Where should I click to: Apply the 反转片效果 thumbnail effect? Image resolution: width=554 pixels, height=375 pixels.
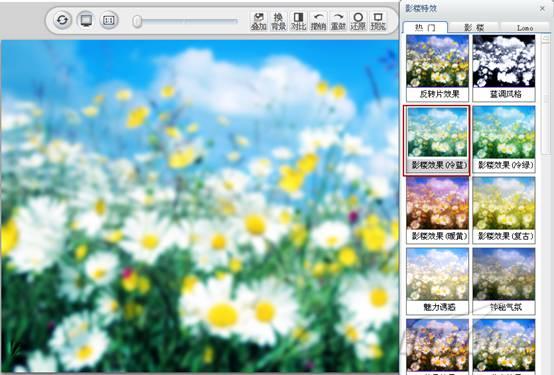click(437, 68)
